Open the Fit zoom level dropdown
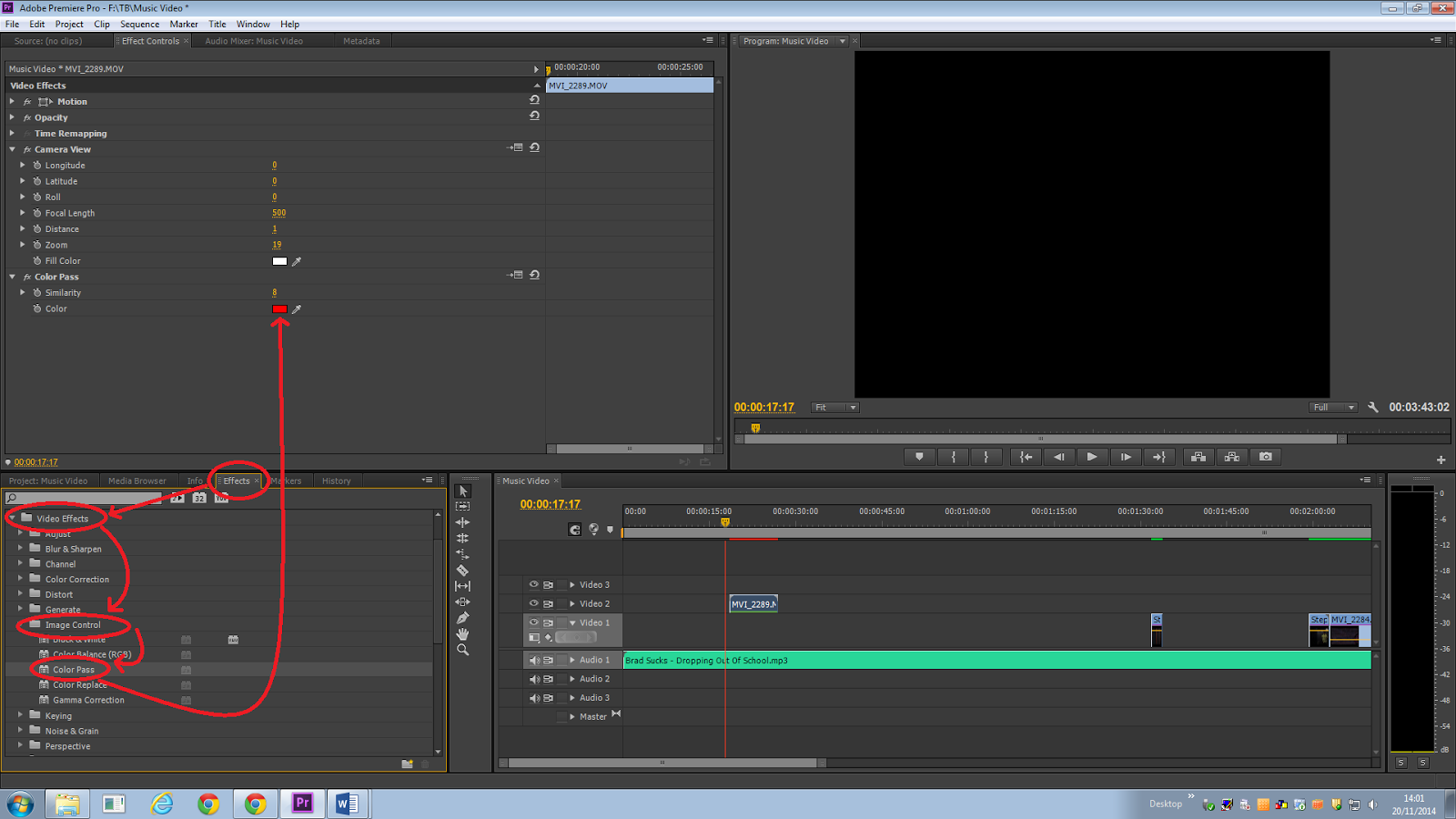 (x=835, y=408)
